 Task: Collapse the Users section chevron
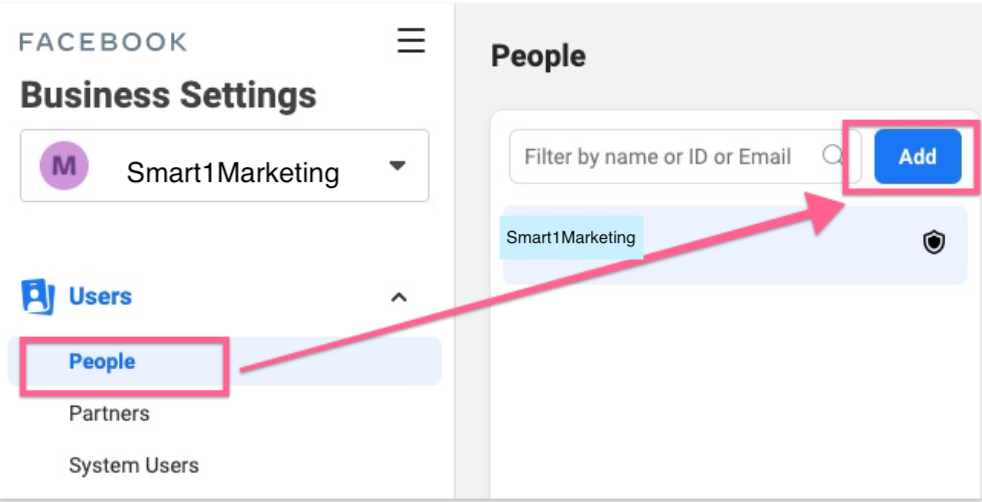pyautogui.click(x=398, y=297)
